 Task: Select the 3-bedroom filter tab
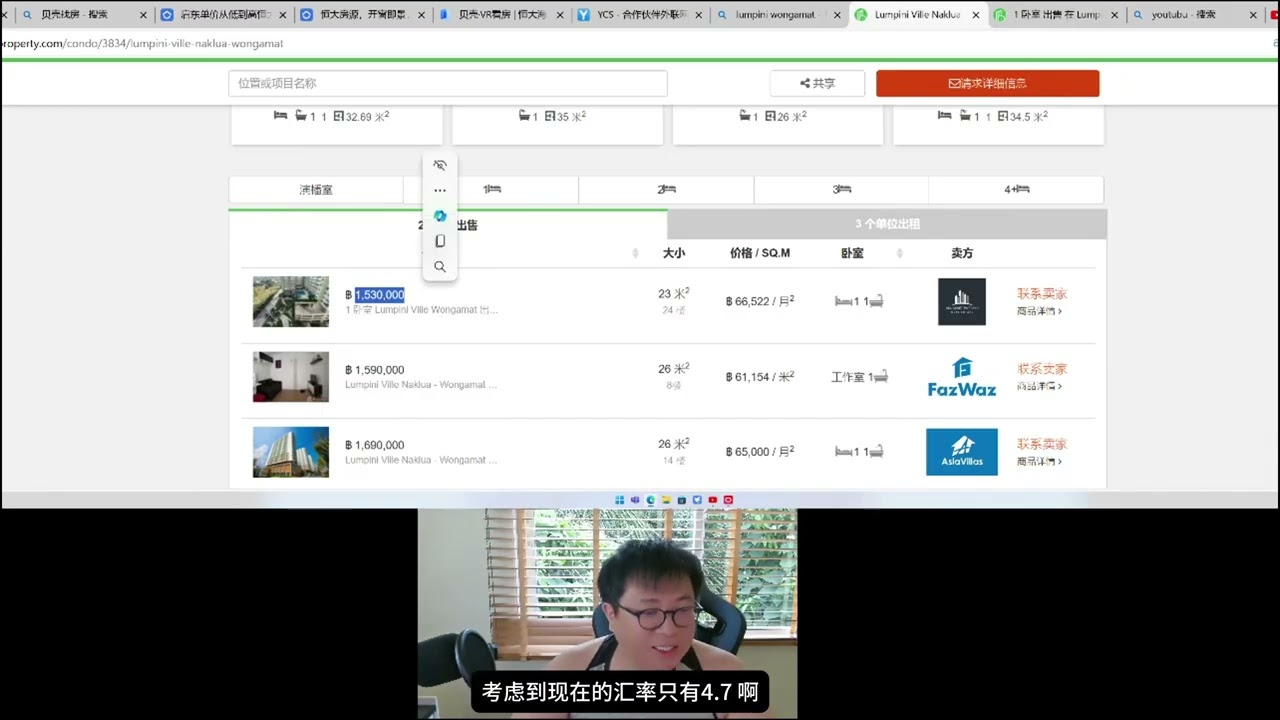click(841, 189)
